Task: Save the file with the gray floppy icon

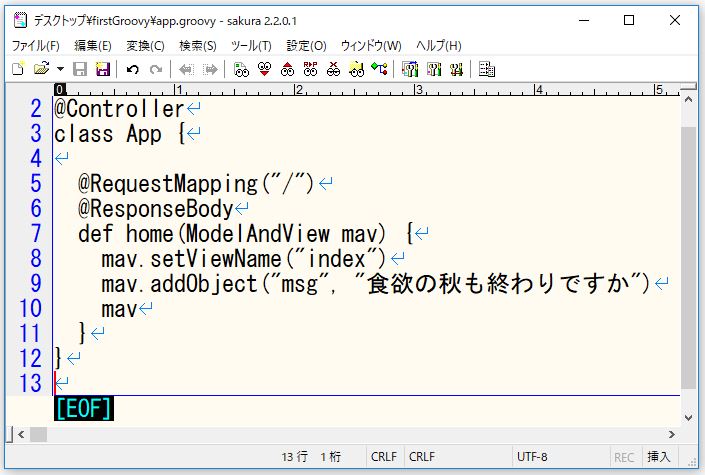Action: [80, 69]
